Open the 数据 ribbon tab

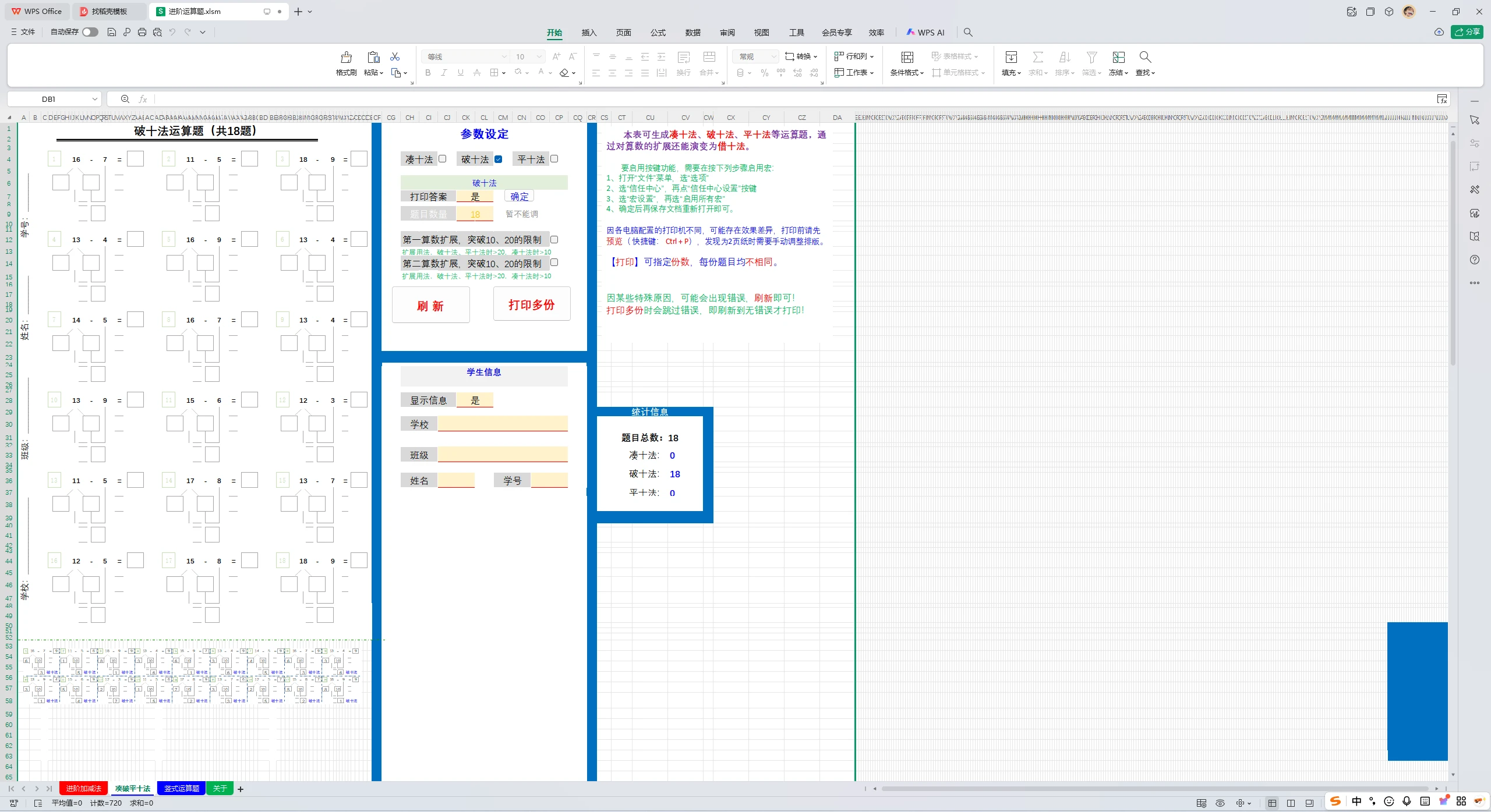pyautogui.click(x=692, y=33)
